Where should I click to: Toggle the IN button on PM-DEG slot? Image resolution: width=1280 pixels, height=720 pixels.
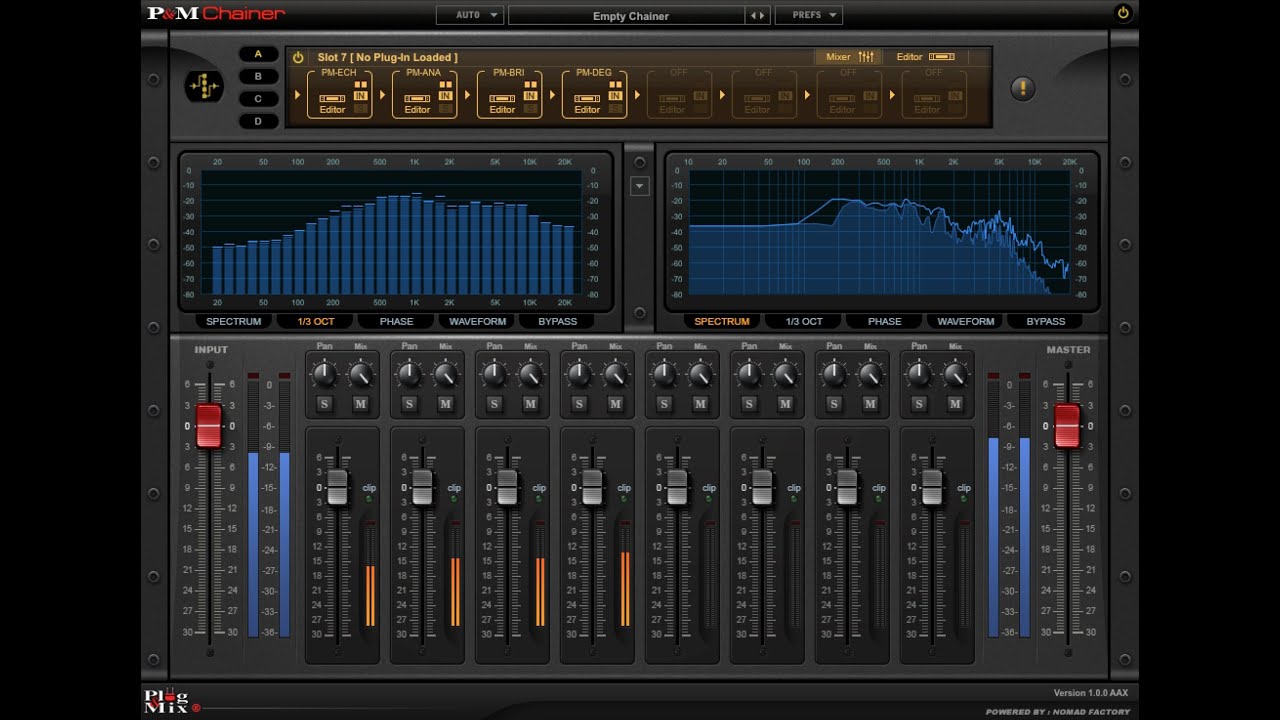(x=615, y=96)
